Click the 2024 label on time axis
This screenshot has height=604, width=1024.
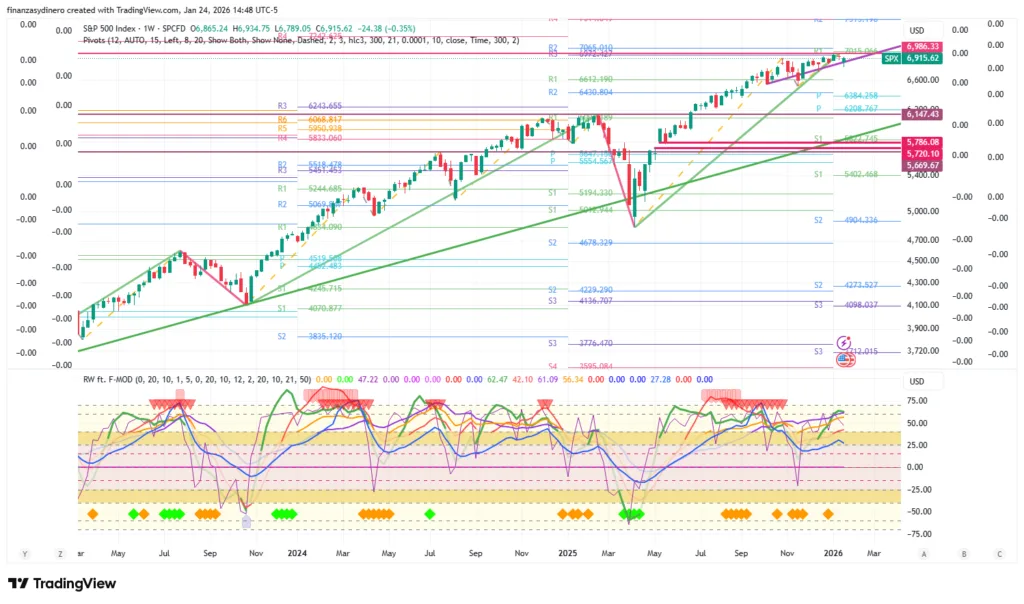coord(296,552)
